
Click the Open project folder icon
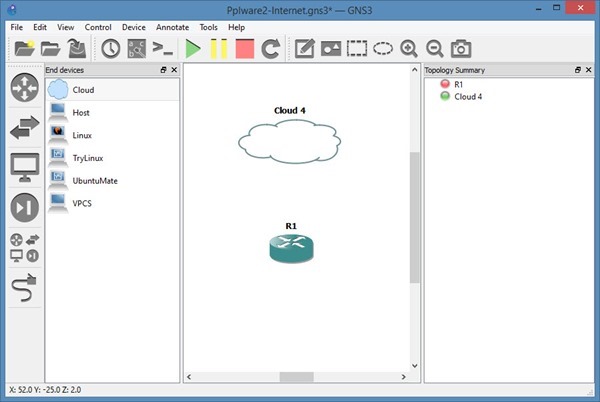pos(51,49)
